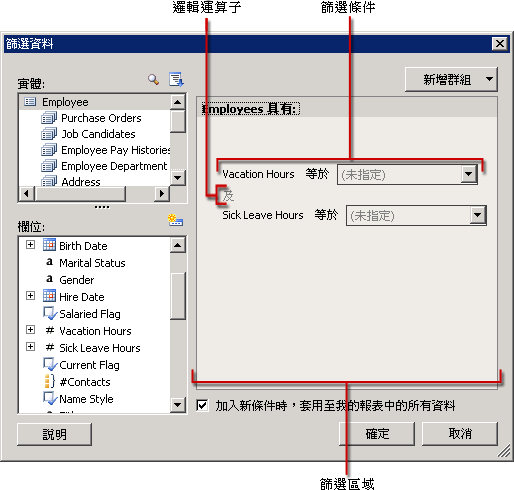Expand the Hire Date field node
514x490 pixels.
[30, 296]
